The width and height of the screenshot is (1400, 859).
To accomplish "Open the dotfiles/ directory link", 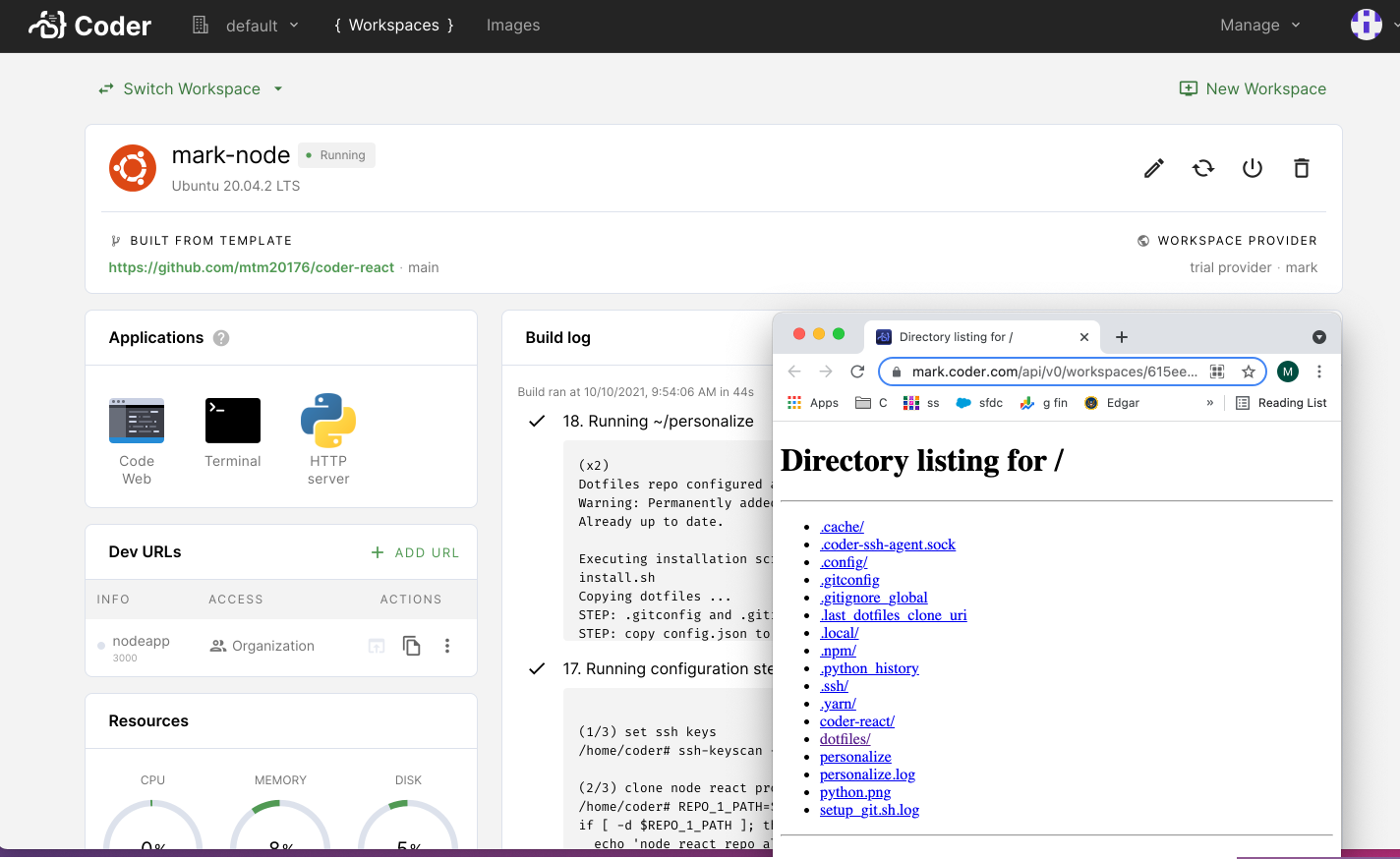I will tap(846, 739).
